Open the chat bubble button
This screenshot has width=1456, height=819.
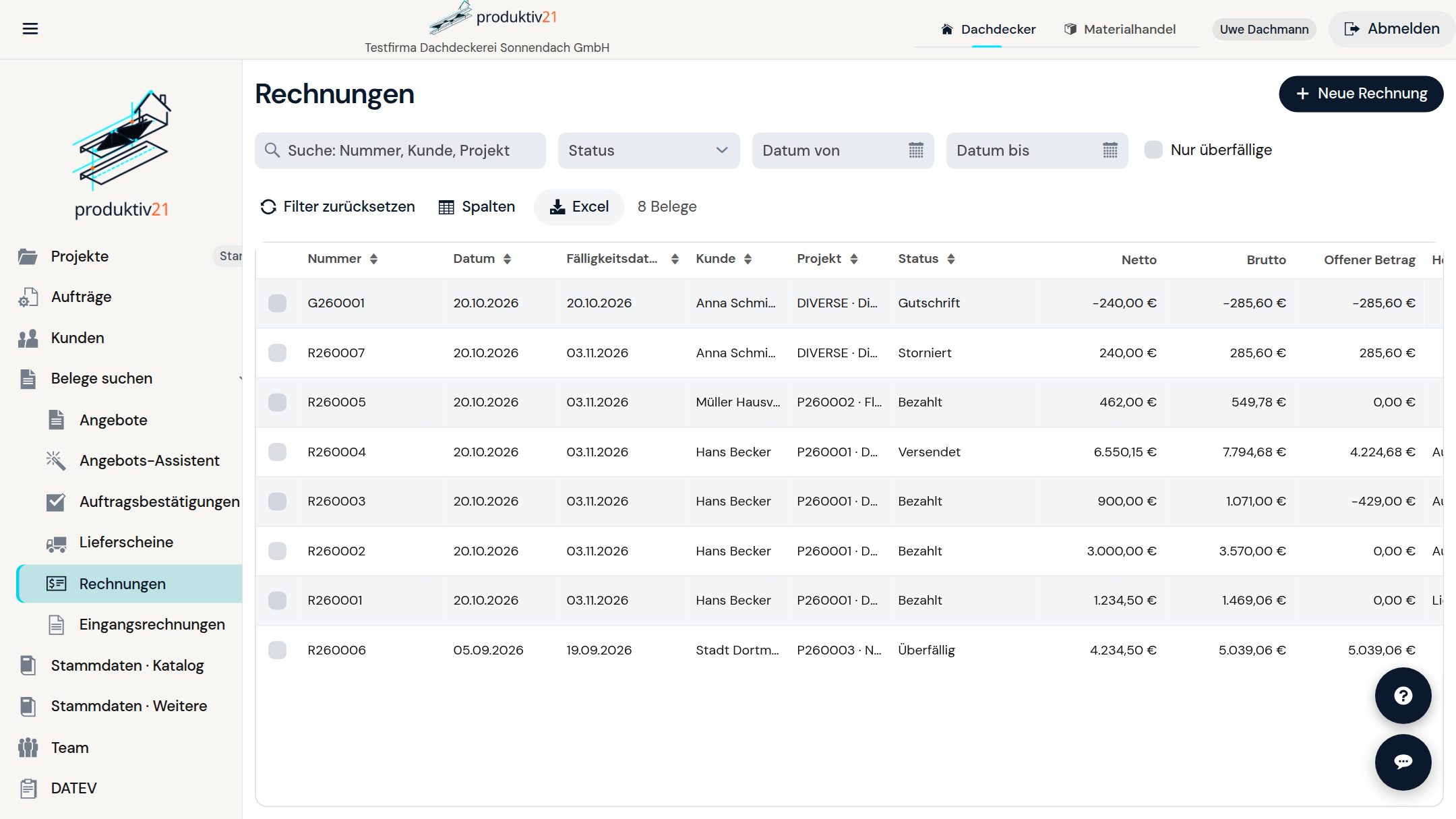1403,762
